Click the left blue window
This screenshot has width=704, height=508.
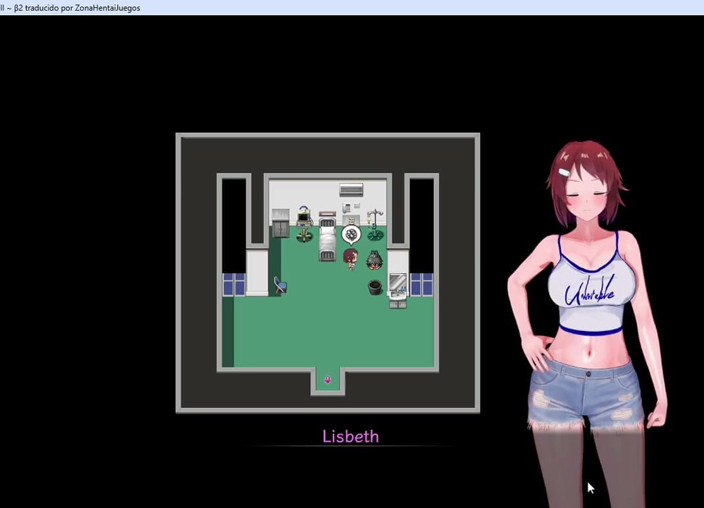[x=234, y=285]
